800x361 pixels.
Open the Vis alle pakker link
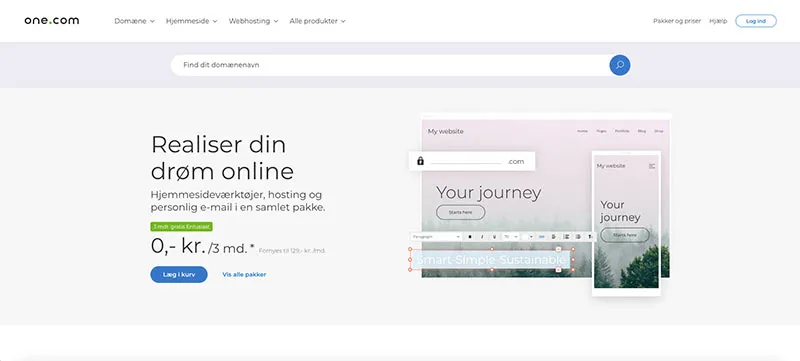pos(244,274)
